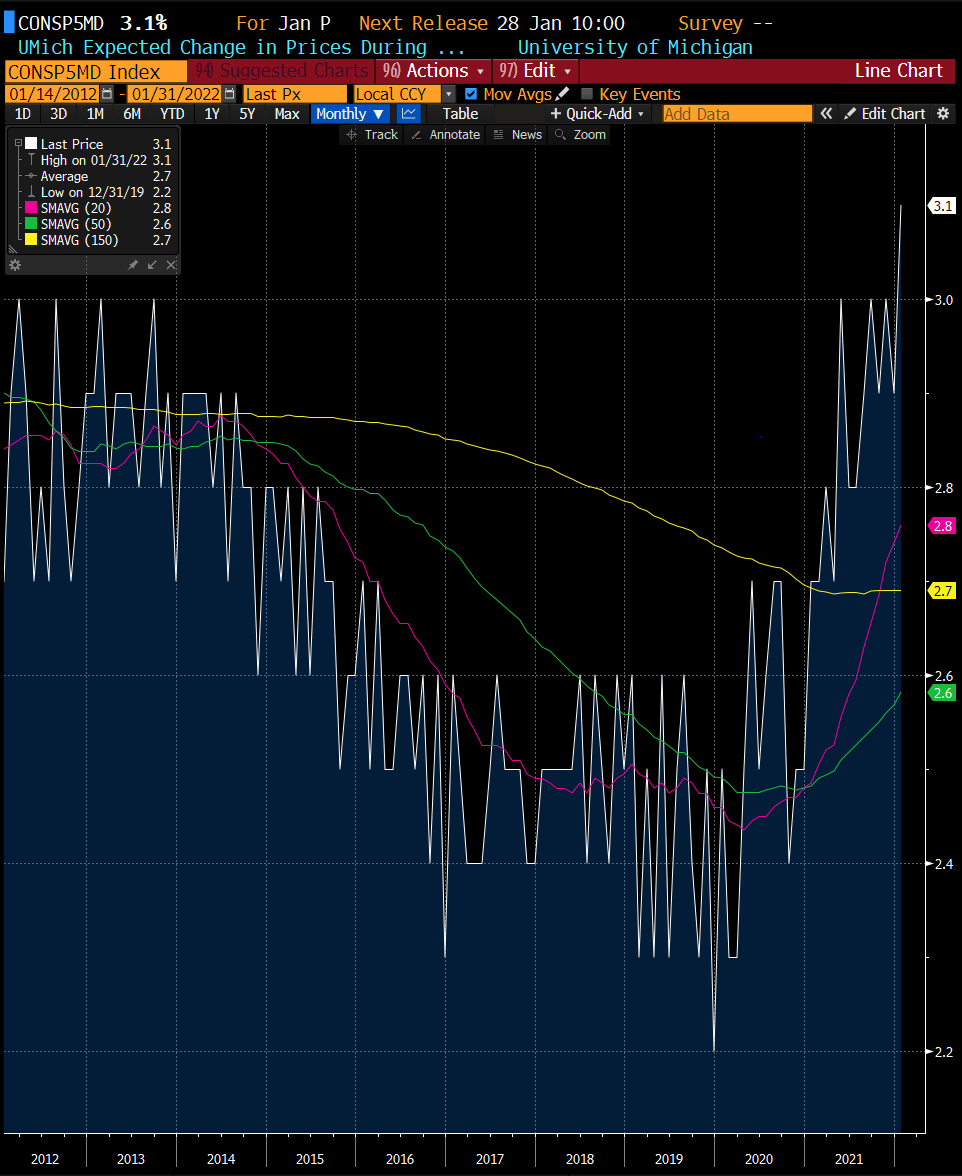
Task: Collapse the panel using the double-chevron icon
Action: (x=826, y=114)
